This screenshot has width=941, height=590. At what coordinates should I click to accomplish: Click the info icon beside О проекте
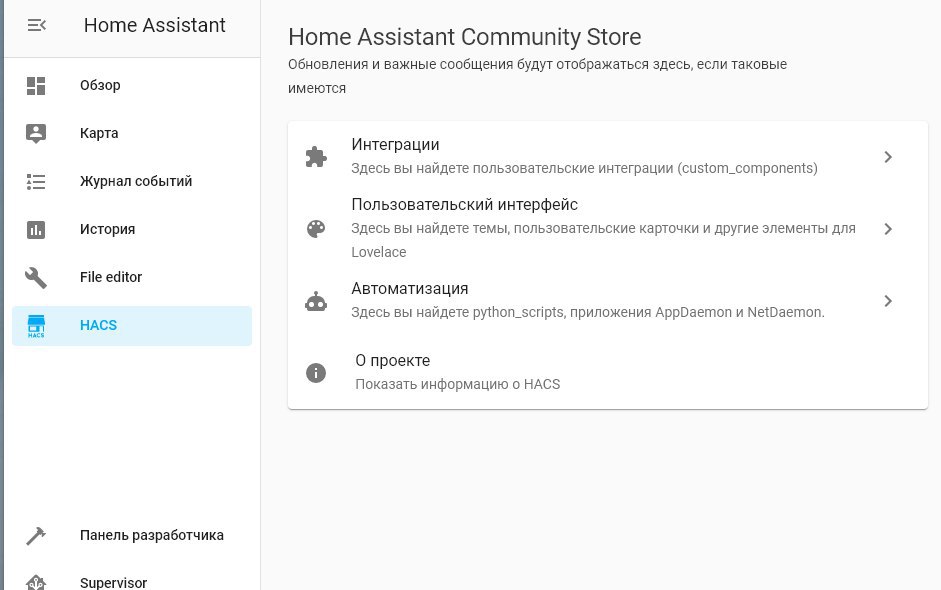316,373
